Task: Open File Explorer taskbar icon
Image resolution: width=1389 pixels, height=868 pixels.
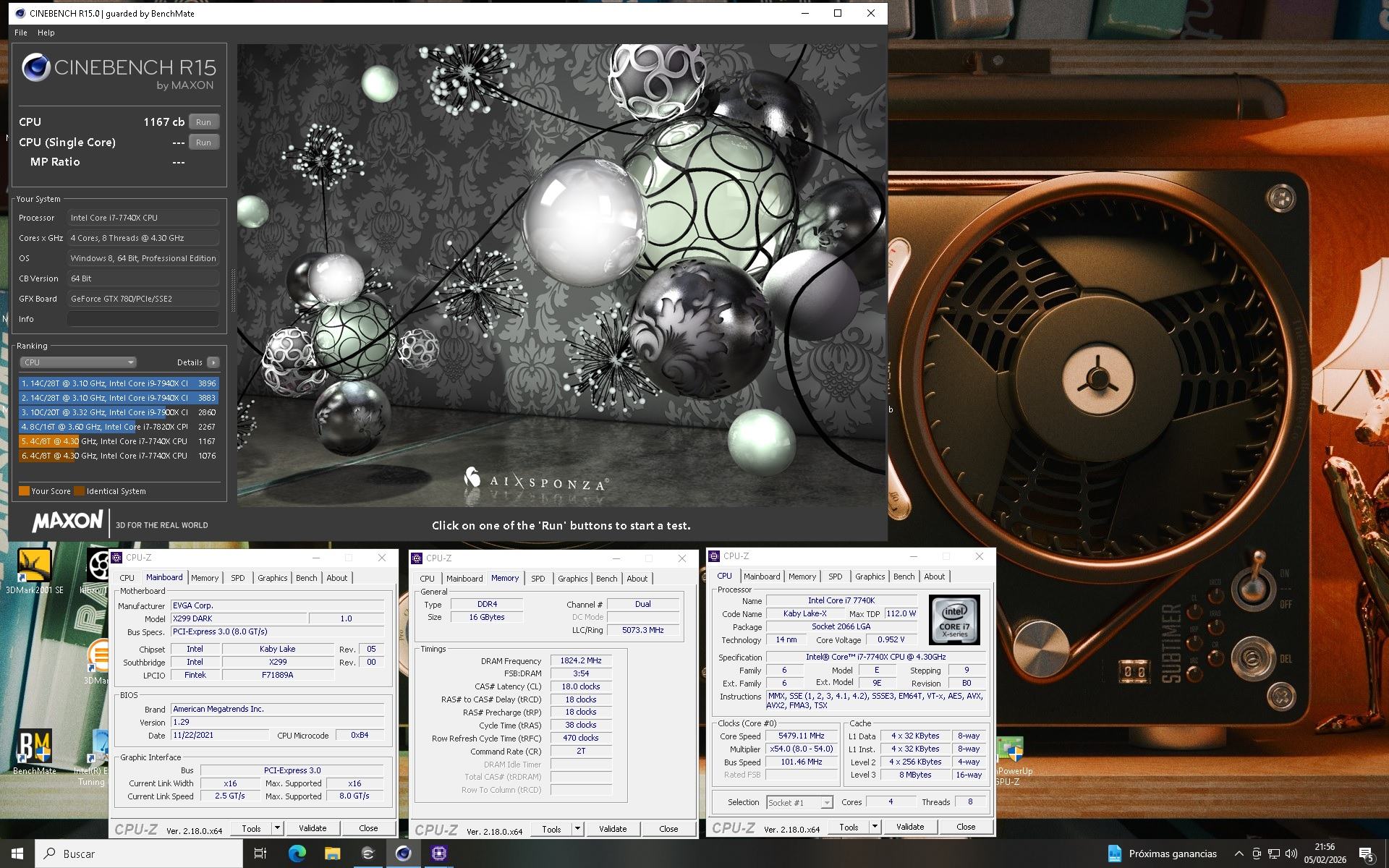Action: [x=332, y=854]
